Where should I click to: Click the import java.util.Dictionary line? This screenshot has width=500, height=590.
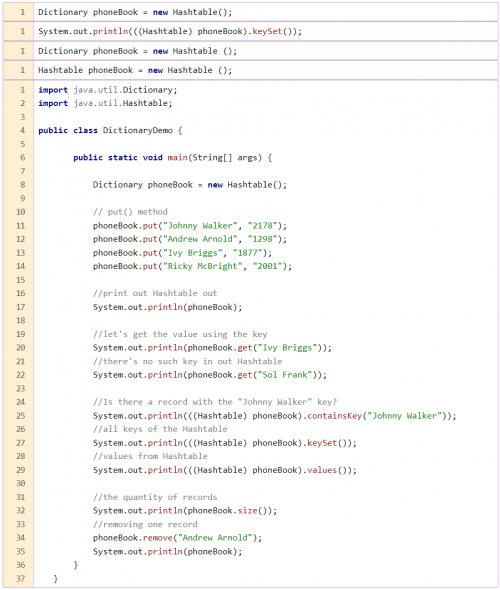(x=107, y=90)
